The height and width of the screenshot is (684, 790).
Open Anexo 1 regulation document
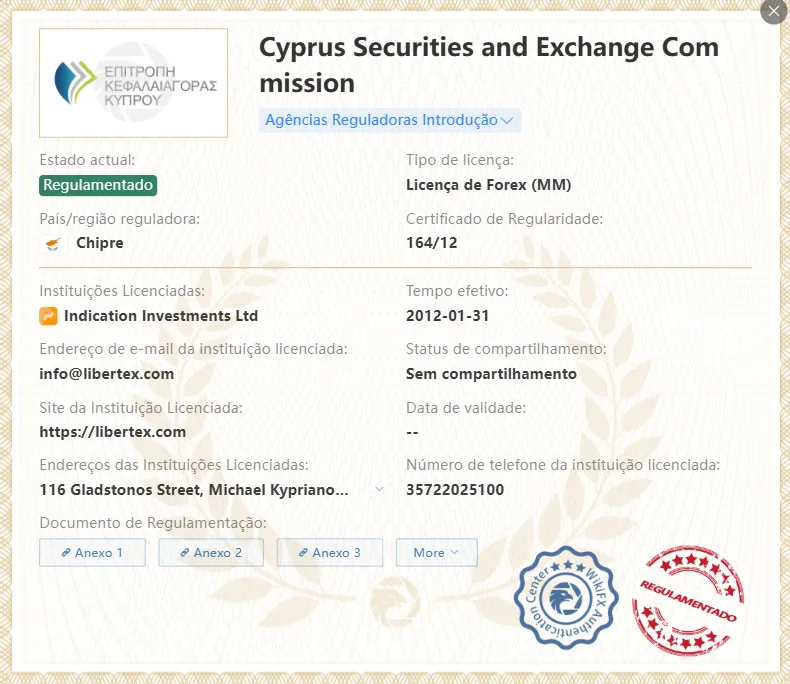coord(93,553)
